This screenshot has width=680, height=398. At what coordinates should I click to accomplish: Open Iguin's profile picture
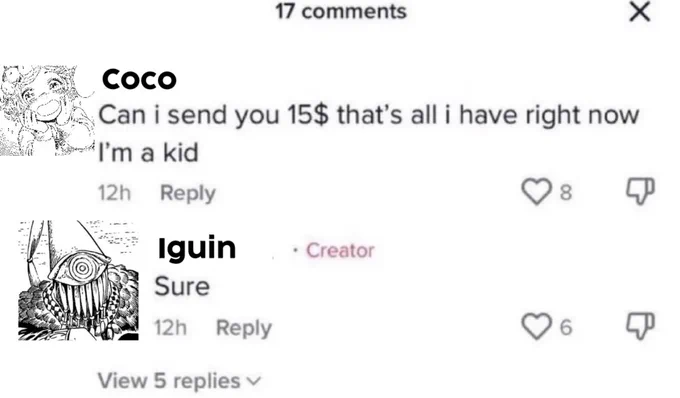coord(78,280)
